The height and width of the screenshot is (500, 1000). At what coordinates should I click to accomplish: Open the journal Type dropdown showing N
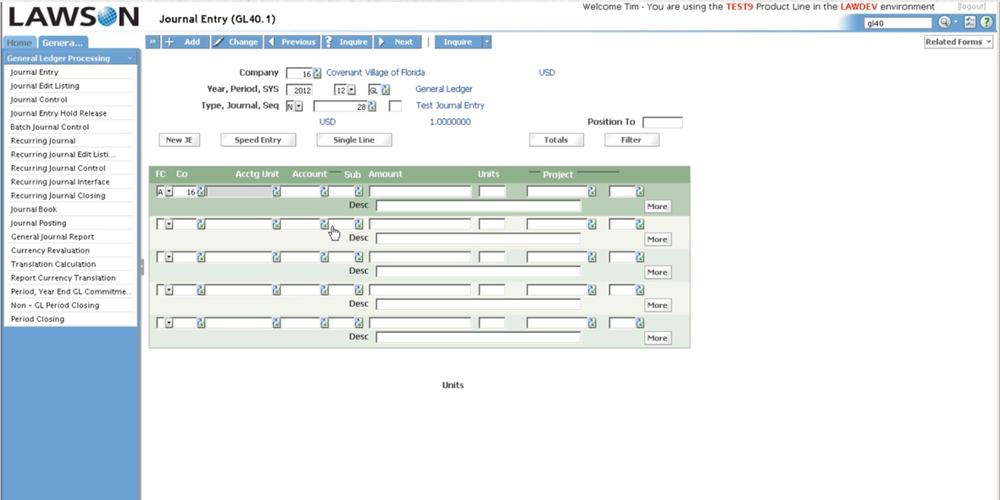(x=298, y=106)
